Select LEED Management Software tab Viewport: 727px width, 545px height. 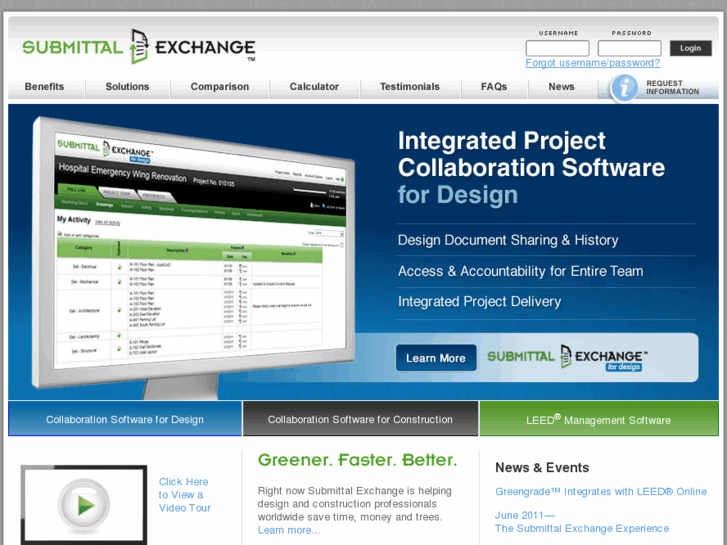(599, 419)
